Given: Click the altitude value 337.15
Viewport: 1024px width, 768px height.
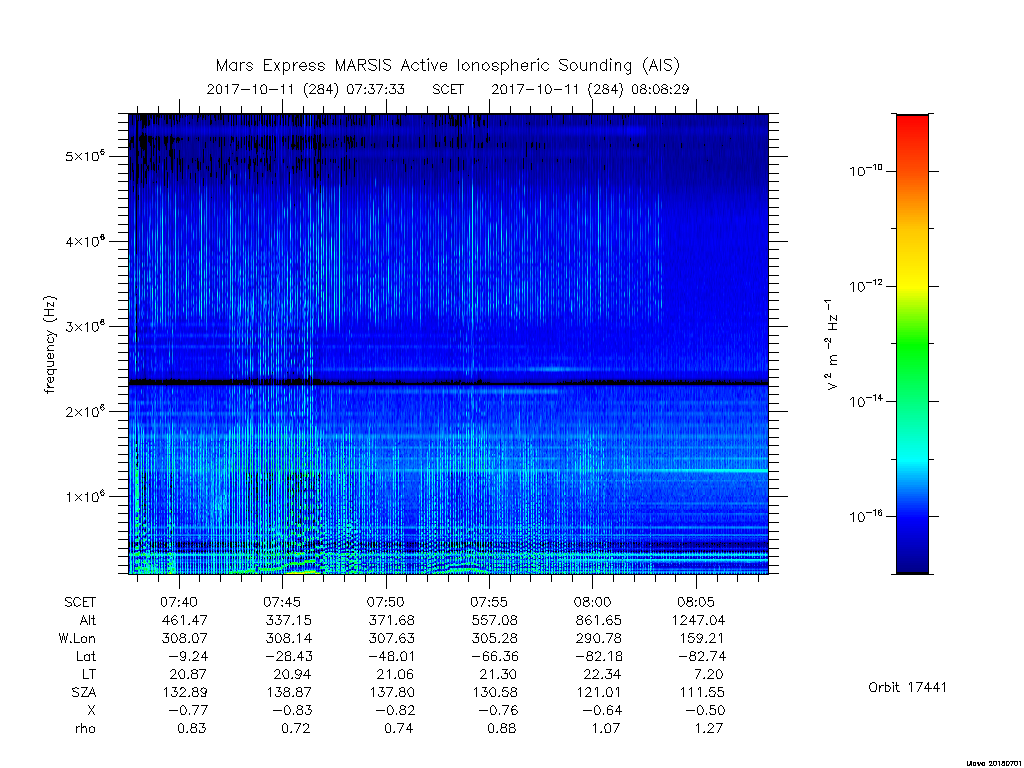Looking at the screenshot, I should pyautogui.click(x=288, y=620).
